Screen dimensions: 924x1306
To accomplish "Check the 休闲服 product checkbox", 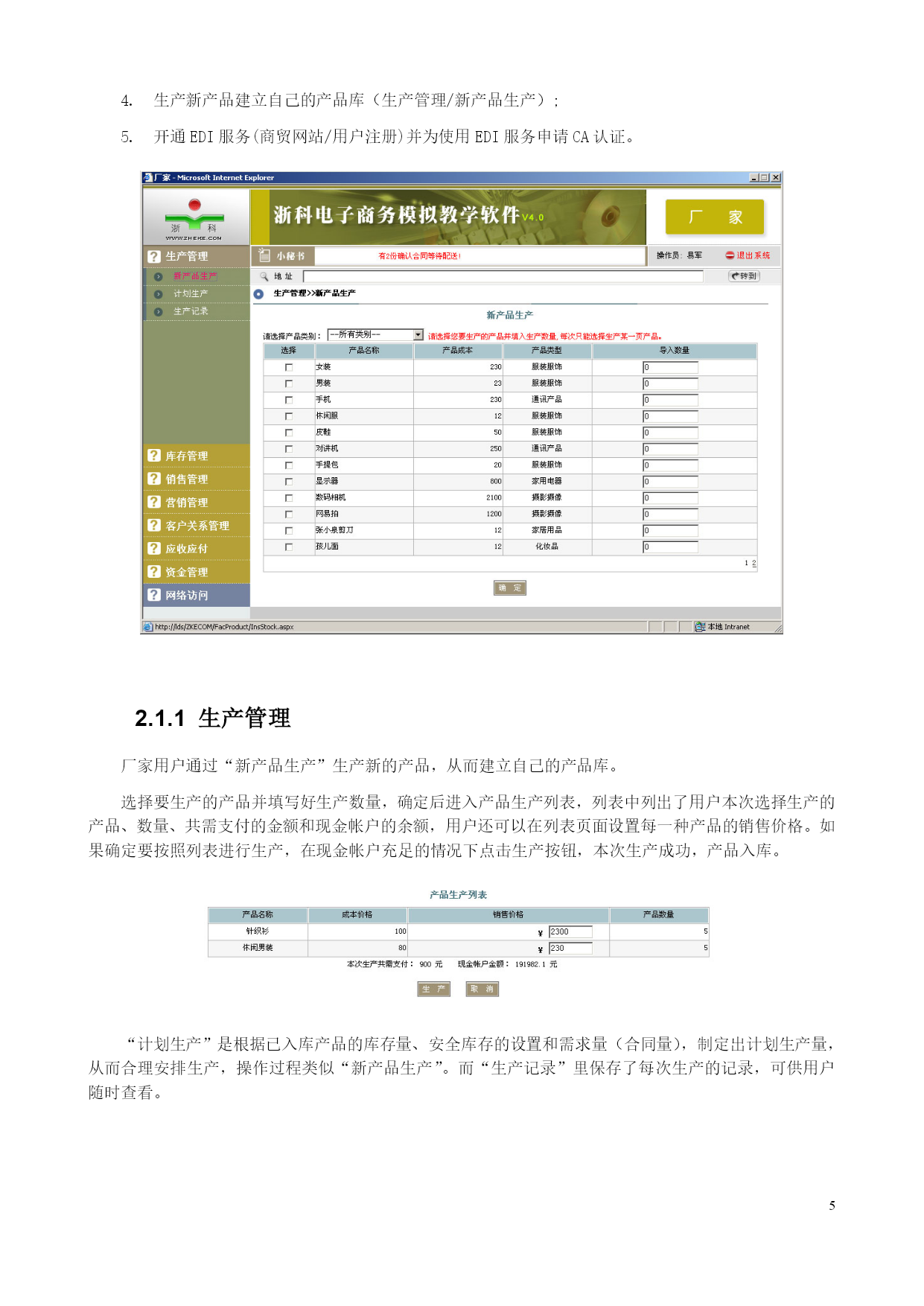I will coord(289,417).
